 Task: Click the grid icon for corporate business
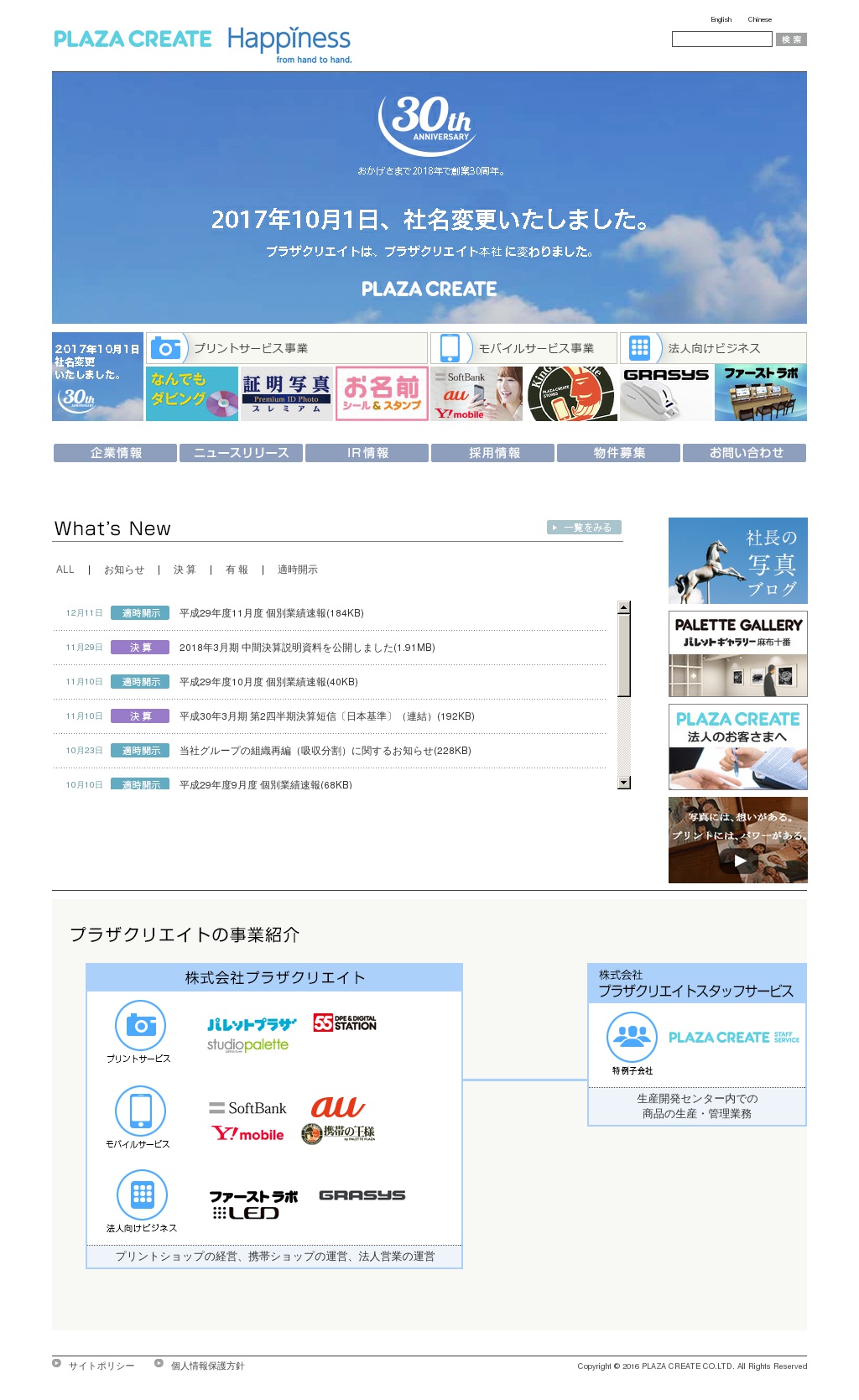point(639,348)
